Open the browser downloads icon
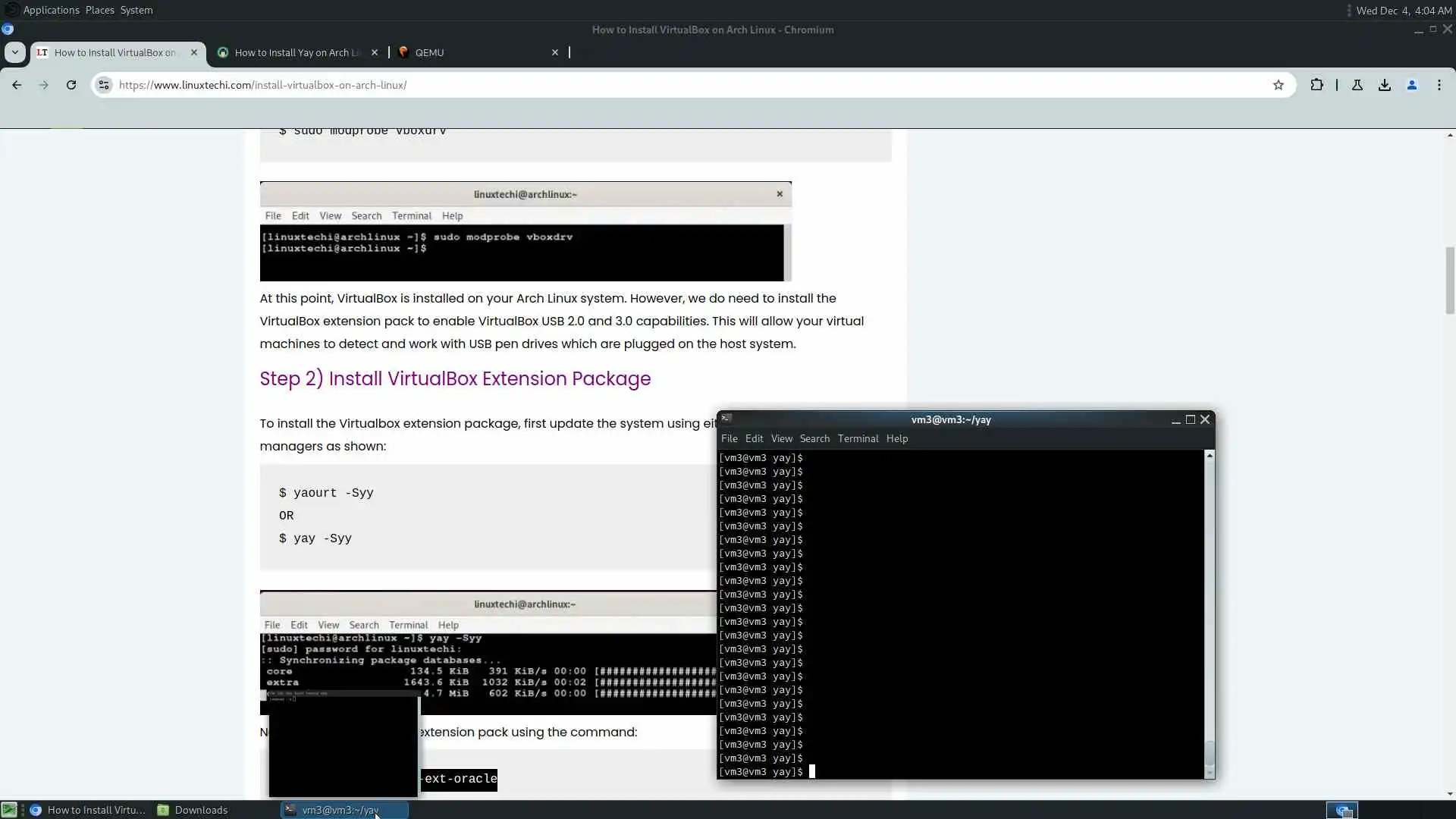The width and height of the screenshot is (1456, 819). click(1385, 85)
